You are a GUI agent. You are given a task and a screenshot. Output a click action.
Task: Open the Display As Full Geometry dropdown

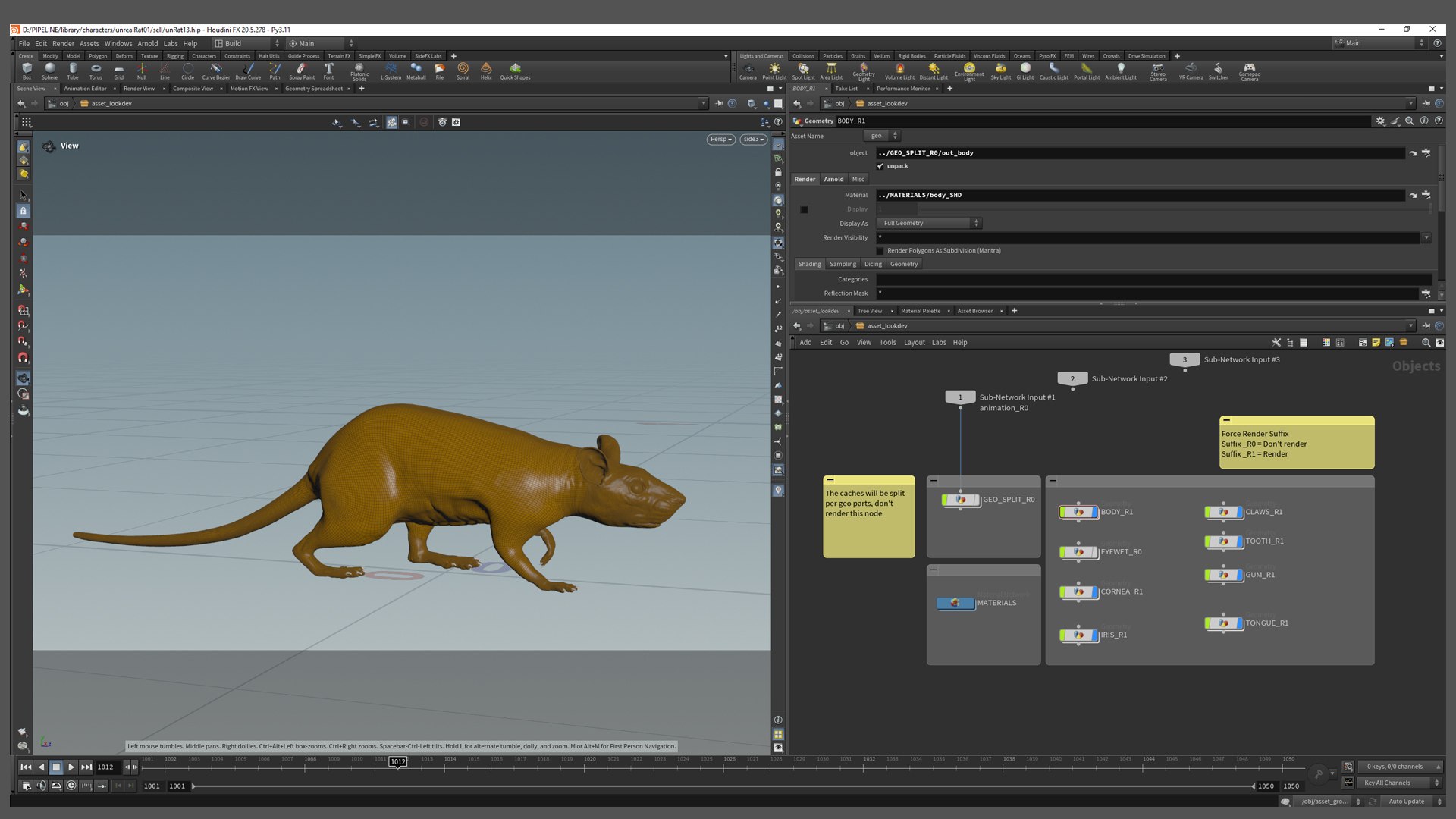[929, 224]
